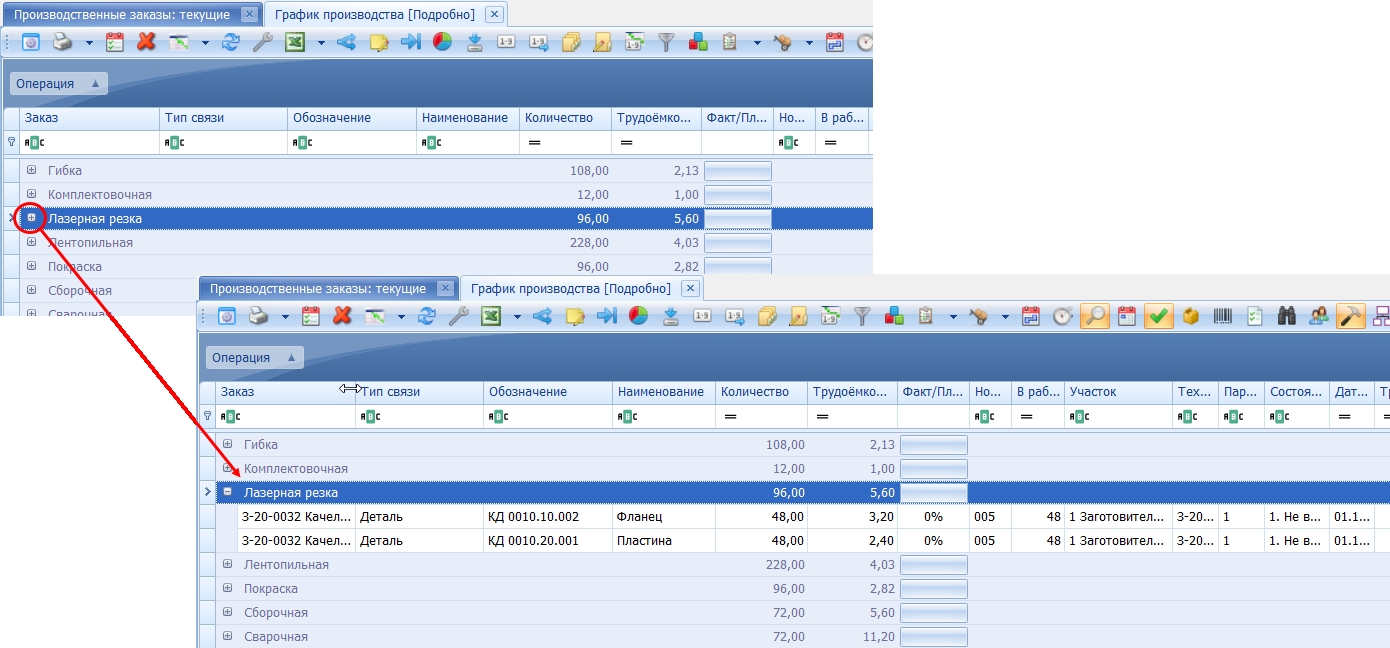Expand the Лентопильная group in front window
The width and height of the screenshot is (1390, 648).
(x=227, y=564)
